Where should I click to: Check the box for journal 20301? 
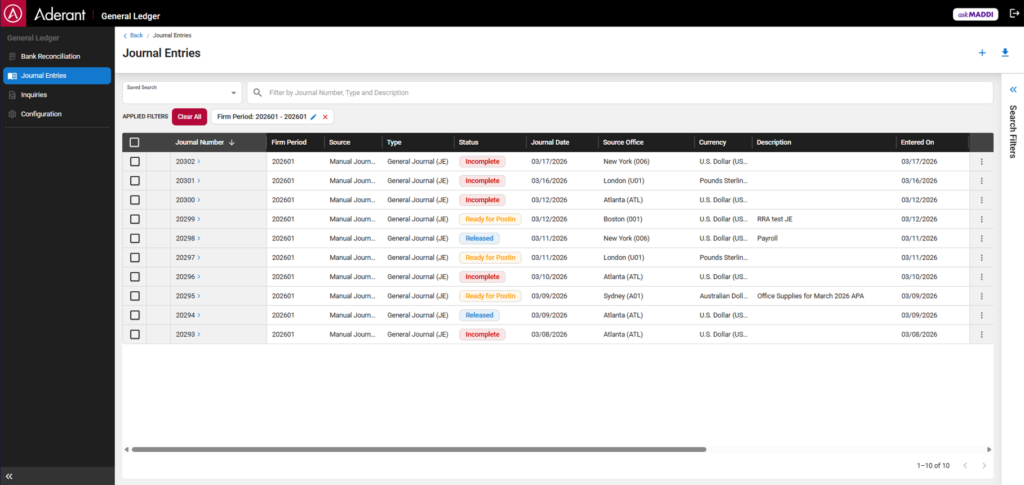[135, 181]
